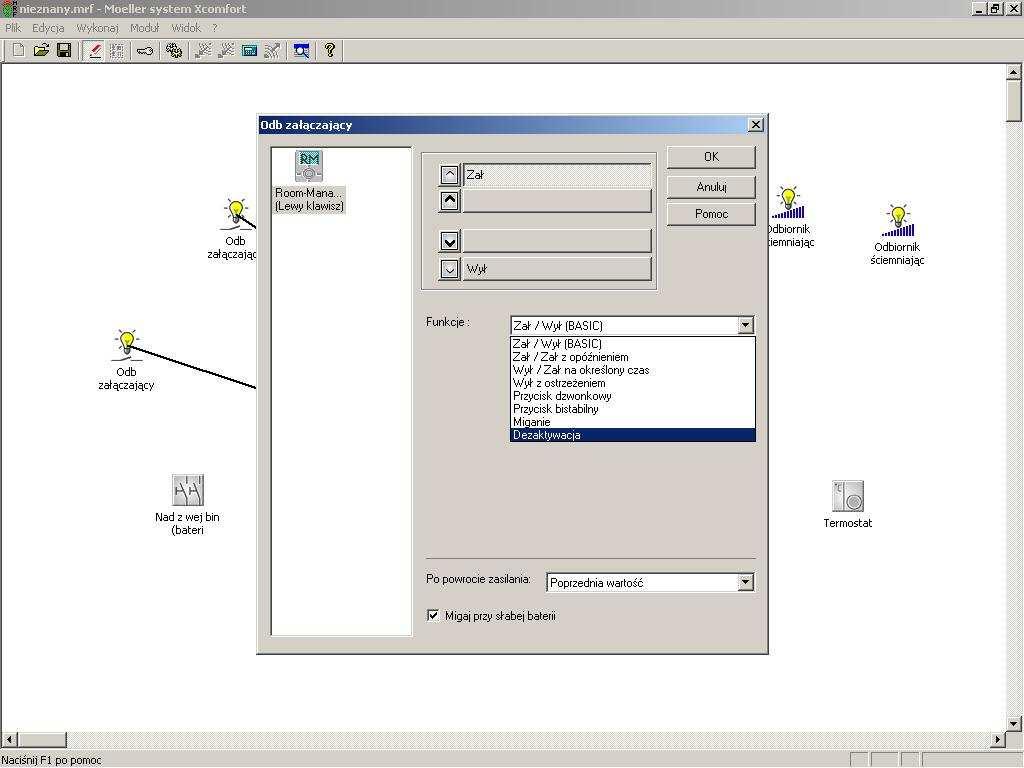Click the Pomoc help button
Viewport: 1024px width, 768px height.
(711, 214)
